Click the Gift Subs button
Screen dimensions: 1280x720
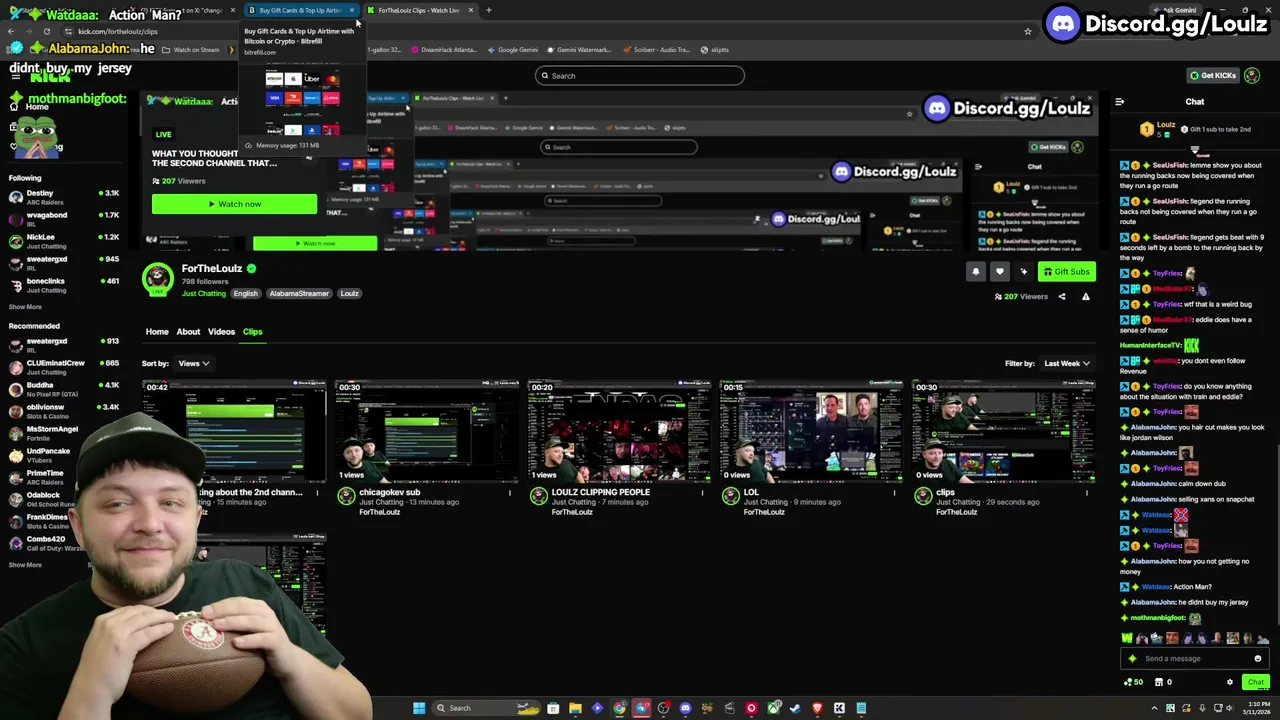(1066, 271)
